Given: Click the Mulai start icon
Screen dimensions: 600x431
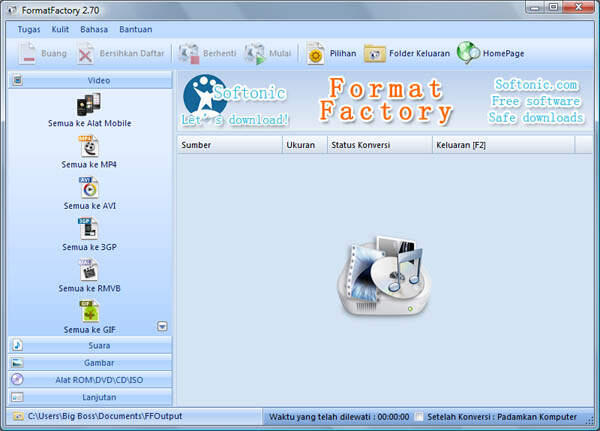Looking at the screenshot, I should [254, 54].
